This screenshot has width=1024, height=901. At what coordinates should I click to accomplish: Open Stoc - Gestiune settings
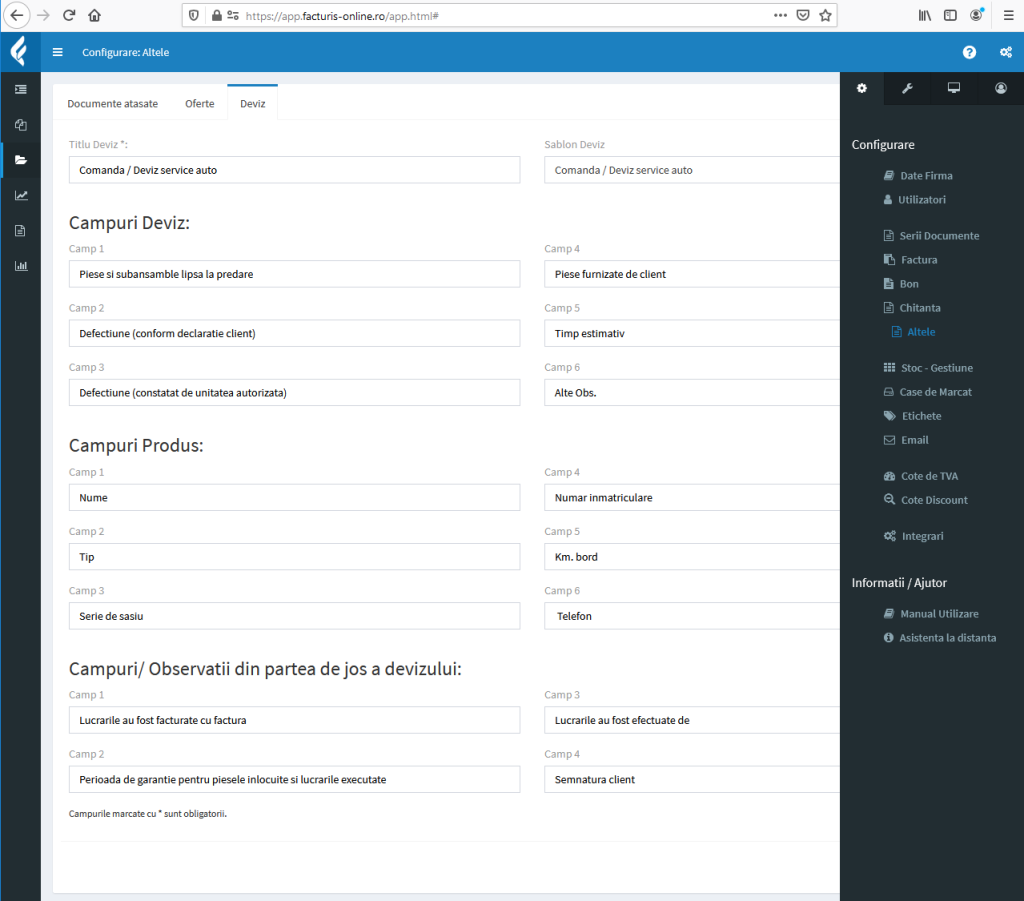(x=928, y=368)
